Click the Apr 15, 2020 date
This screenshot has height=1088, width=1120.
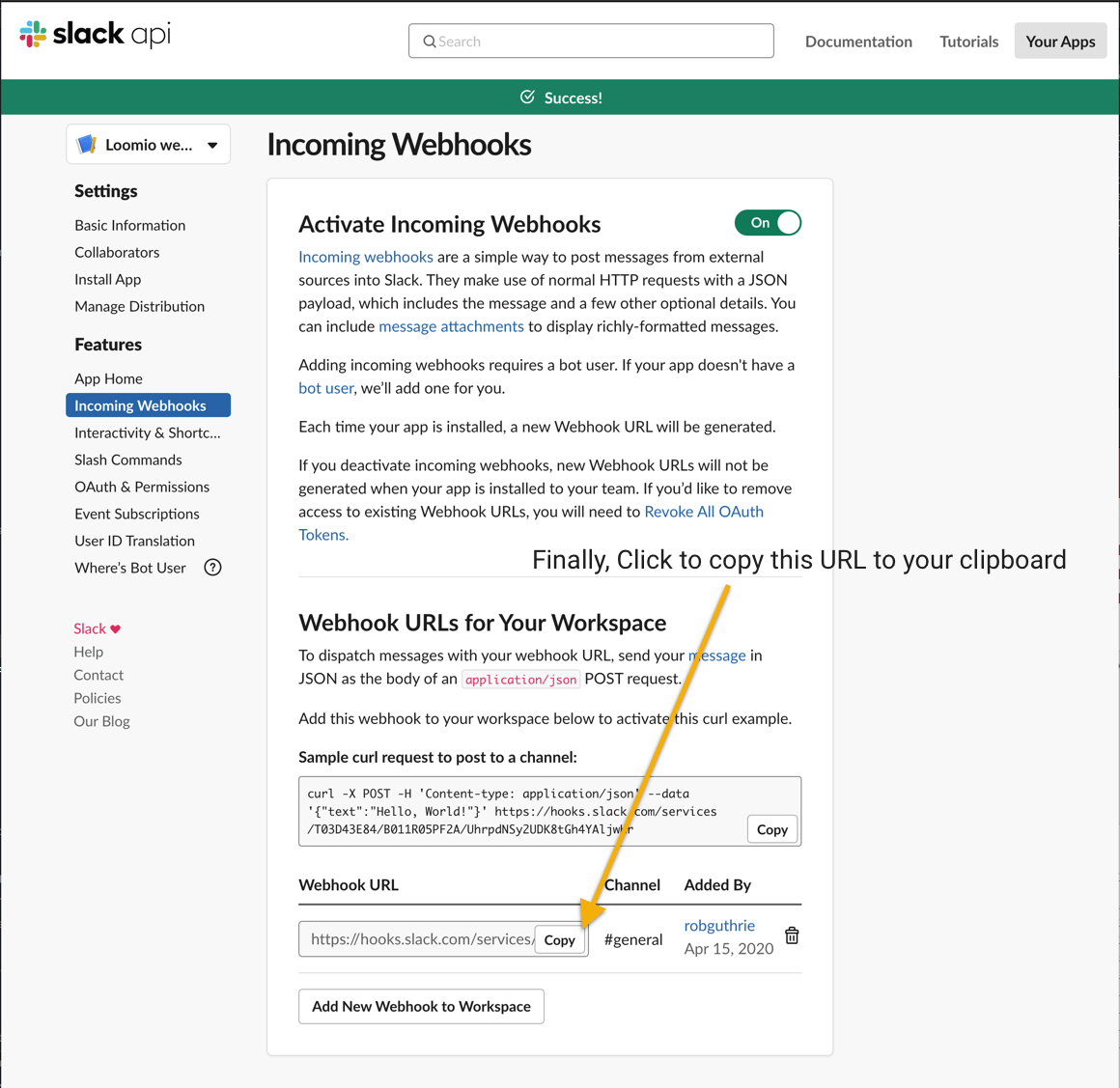tap(729, 949)
